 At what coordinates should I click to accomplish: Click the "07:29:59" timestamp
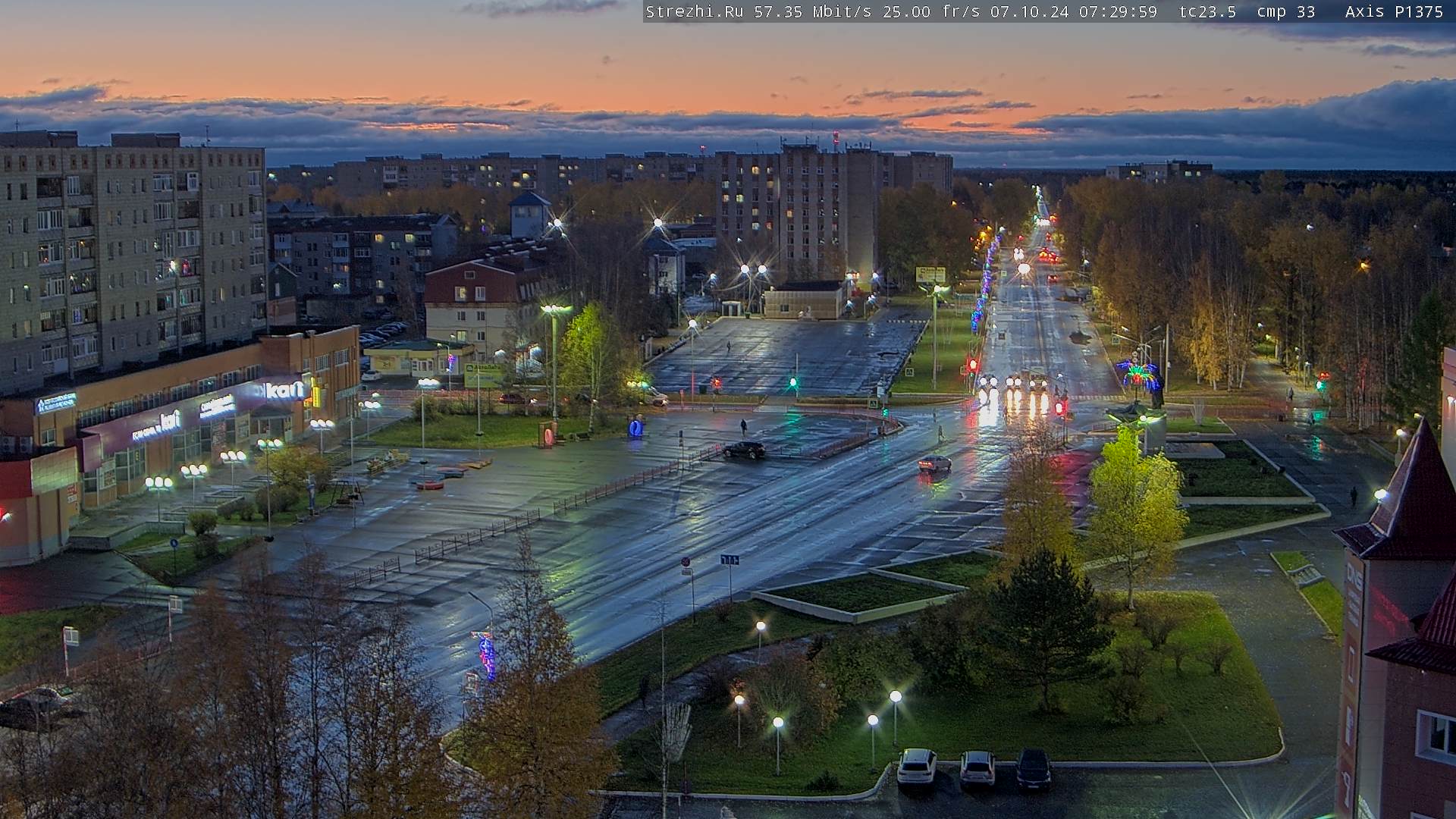coord(1118,12)
